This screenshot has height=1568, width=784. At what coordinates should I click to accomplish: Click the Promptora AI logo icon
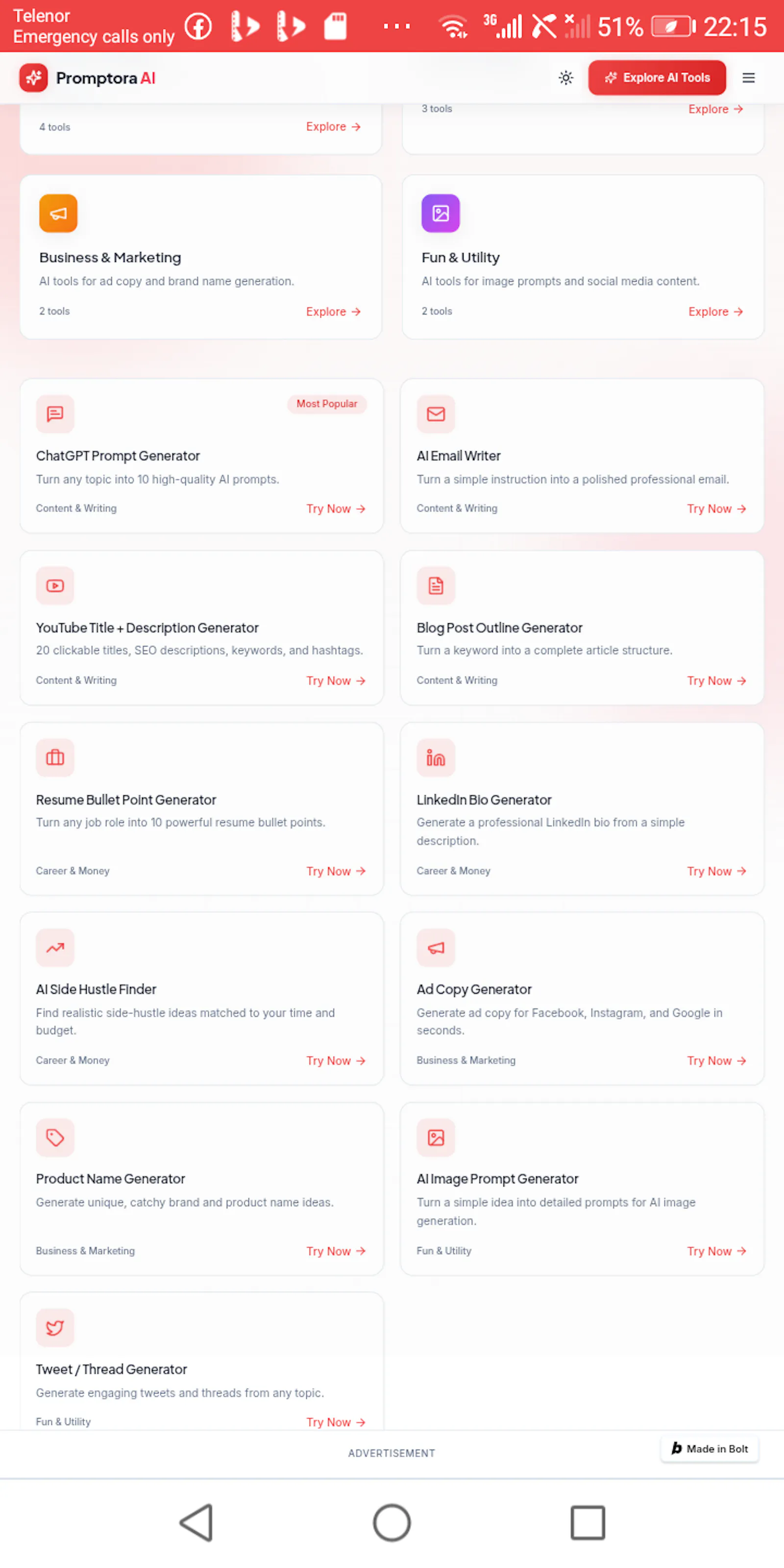[x=33, y=78]
